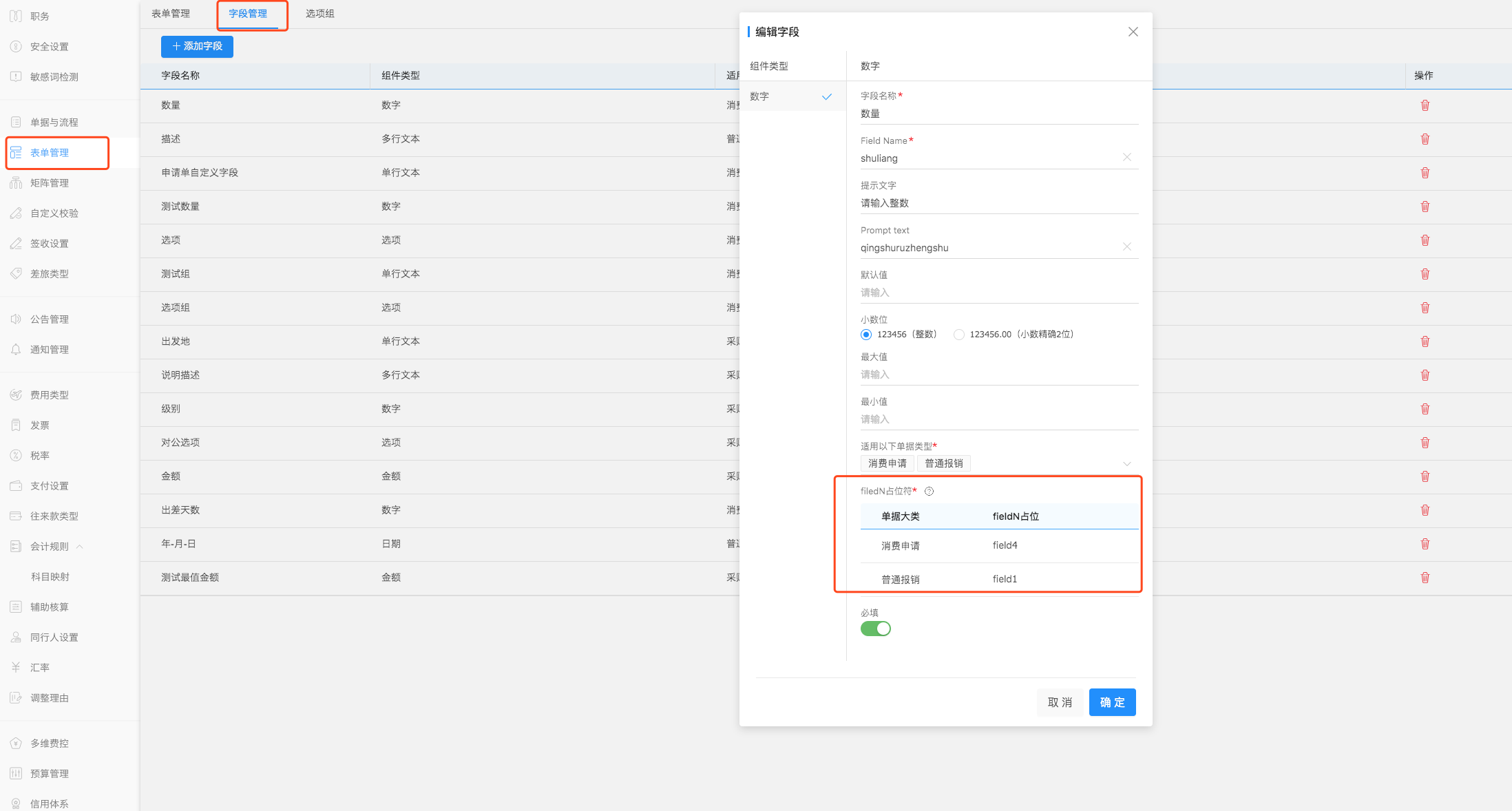Click the 确定 button

point(1113,702)
